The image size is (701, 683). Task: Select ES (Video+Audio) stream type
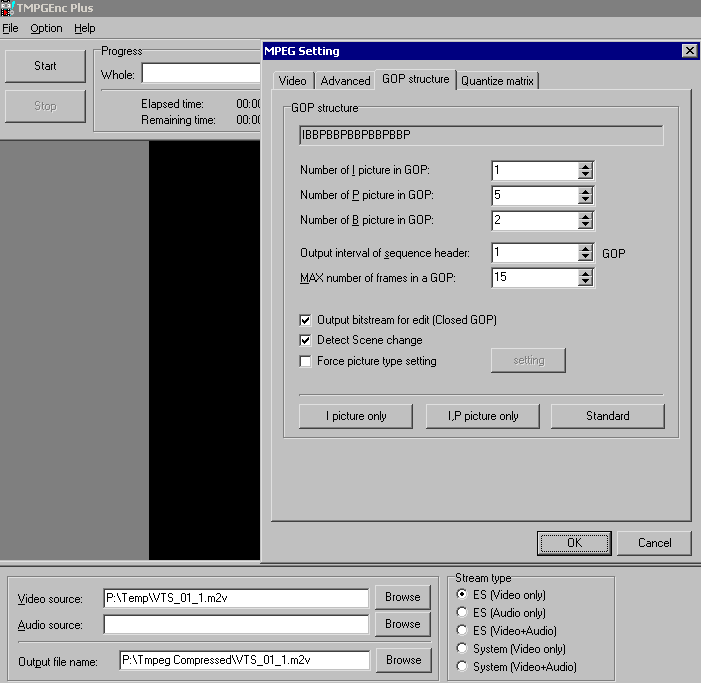click(x=462, y=630)
